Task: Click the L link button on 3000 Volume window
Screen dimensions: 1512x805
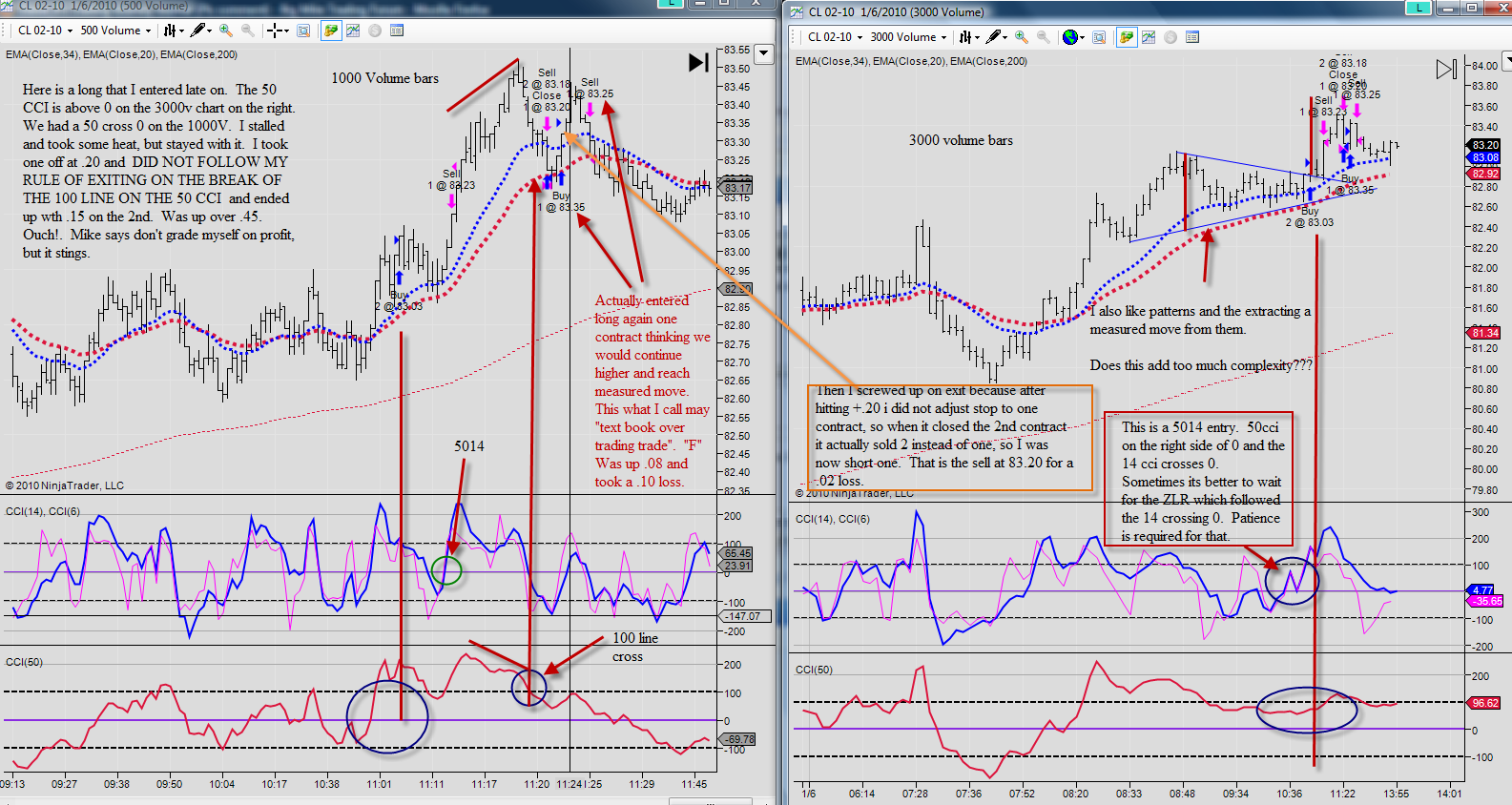Action: click(1419, 8)
